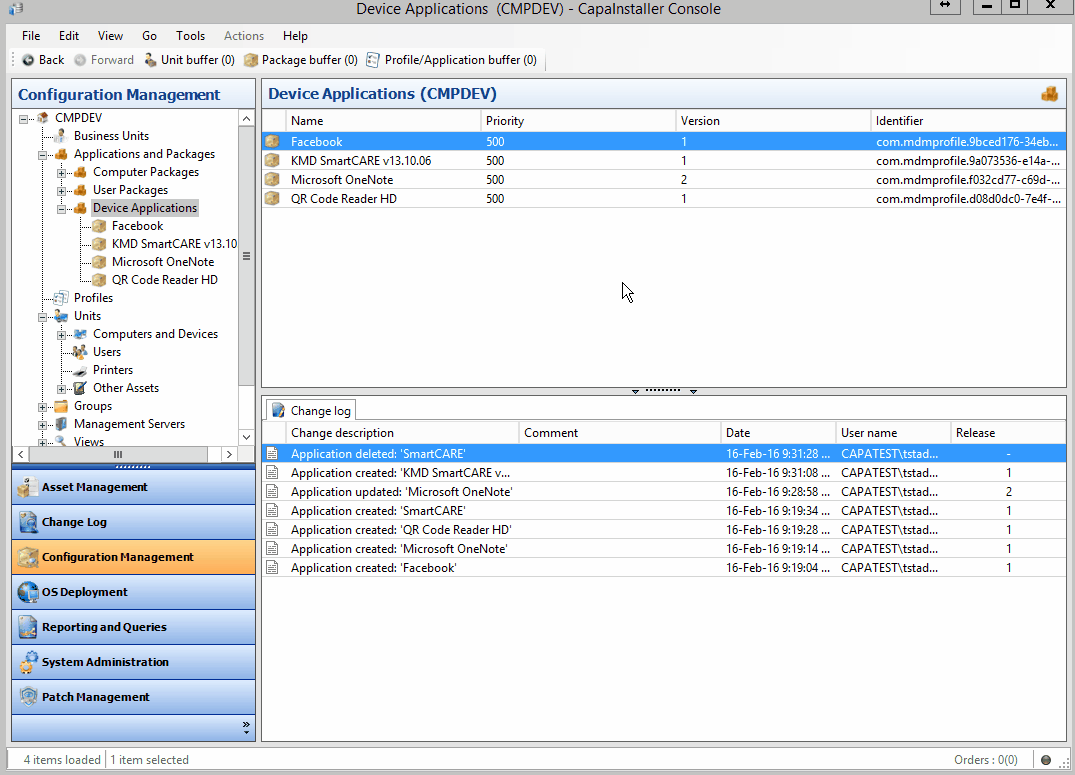Open the Tools menu
This screenshot has height=775, width=1075.
coord(191,36)
